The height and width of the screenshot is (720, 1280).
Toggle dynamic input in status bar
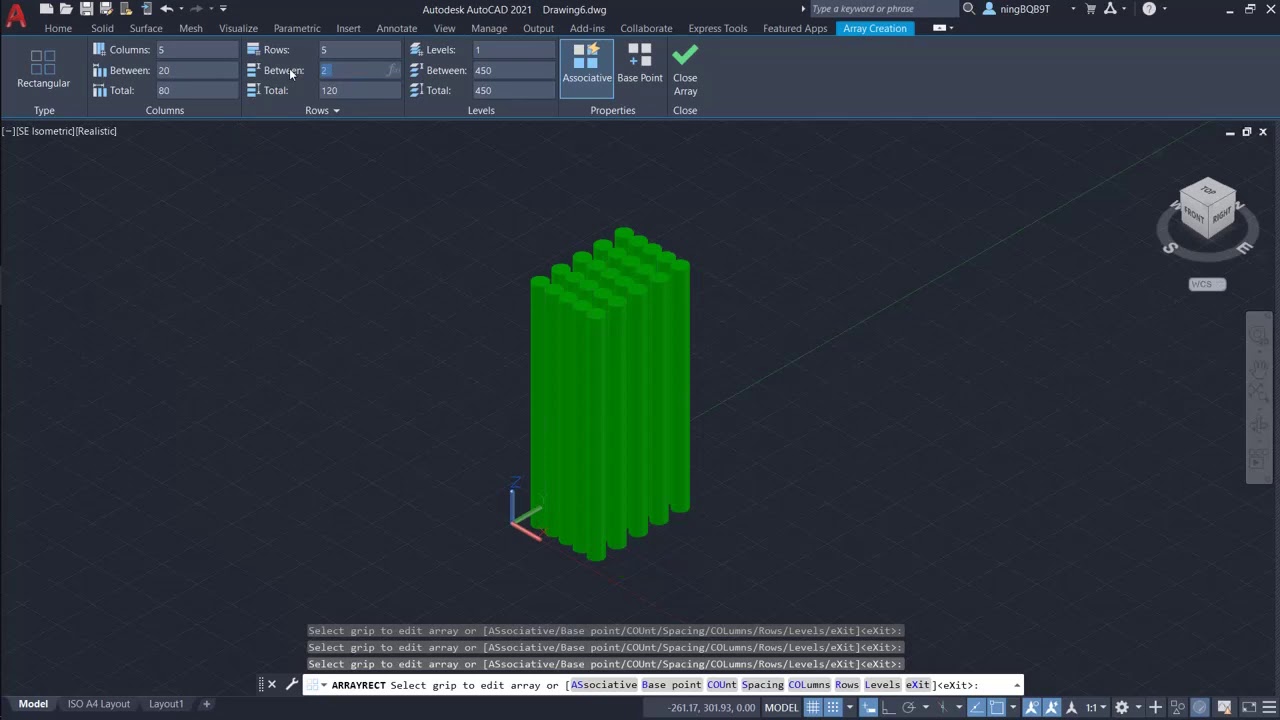[868, 708]
